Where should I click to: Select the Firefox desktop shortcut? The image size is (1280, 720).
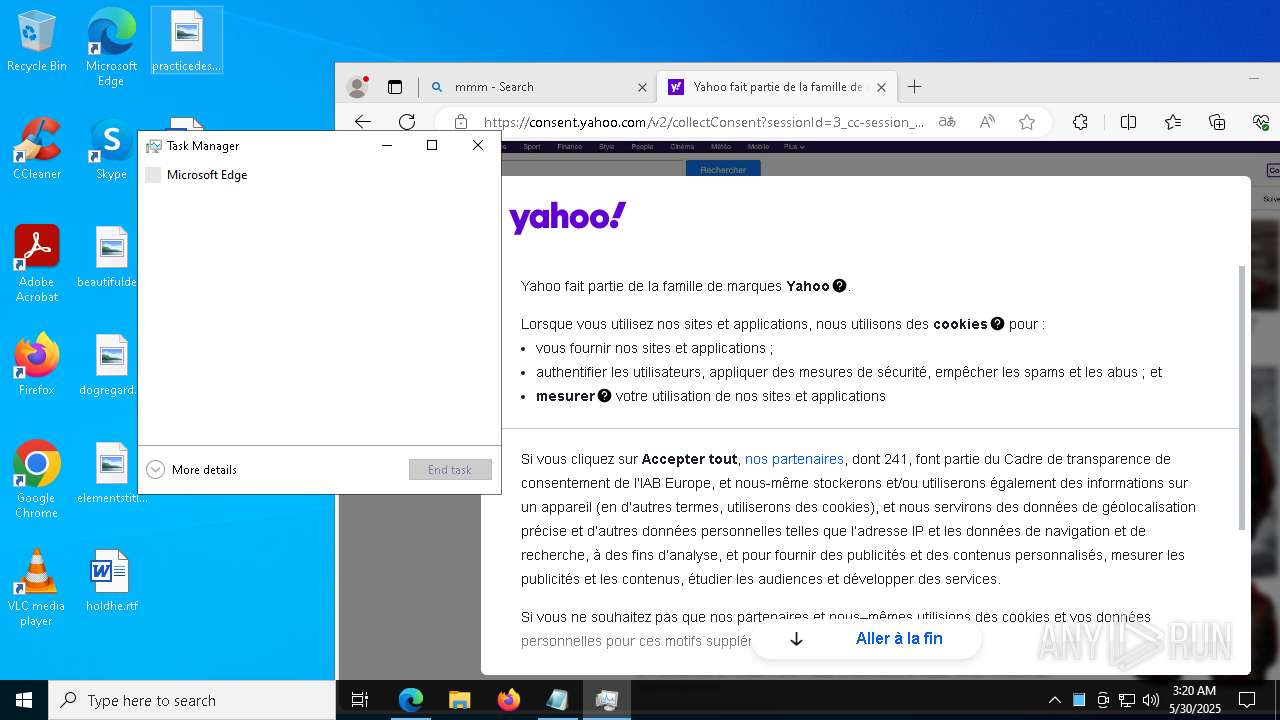[x=37, y=365]
